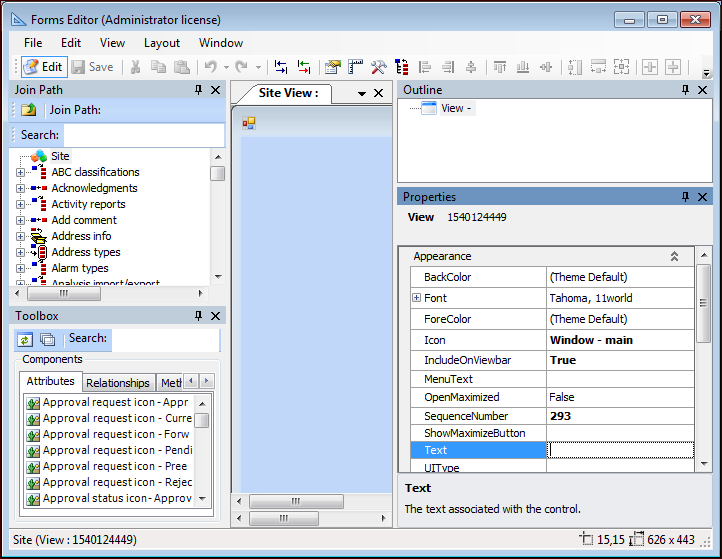Click the Text property input field
The image size is (722, 559).
620,450
